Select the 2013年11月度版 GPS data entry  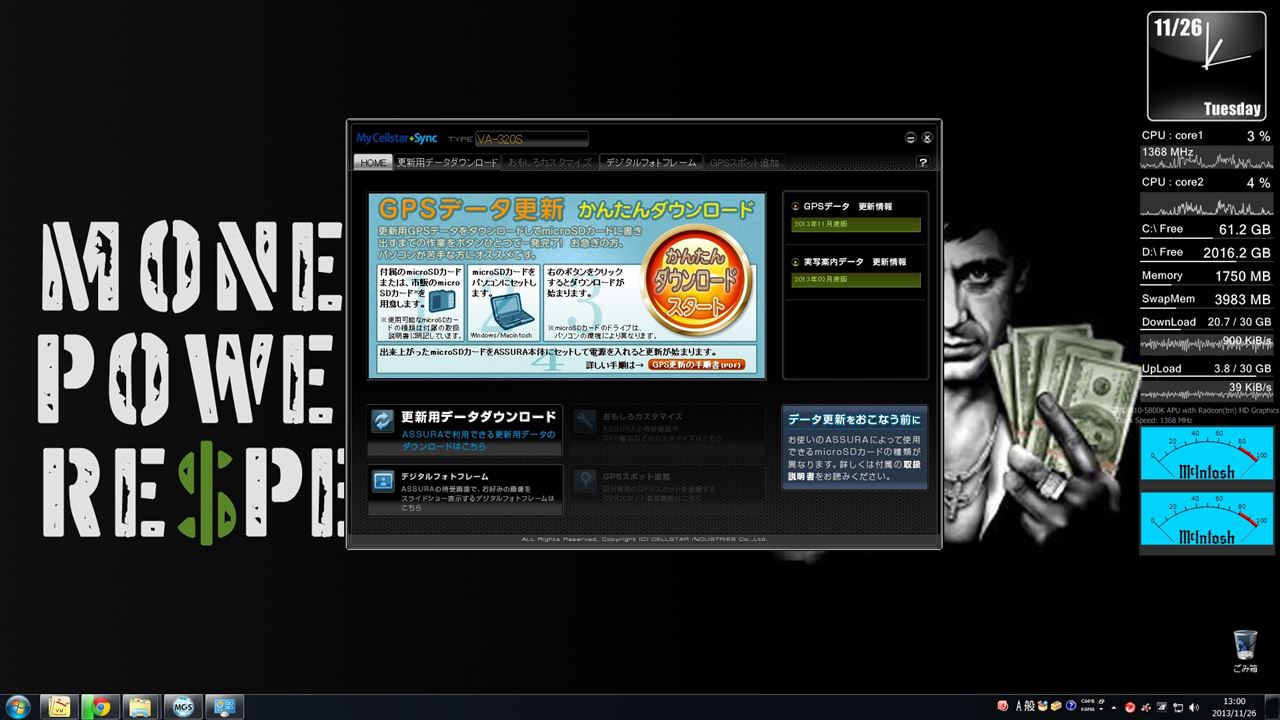coord(856,225)
